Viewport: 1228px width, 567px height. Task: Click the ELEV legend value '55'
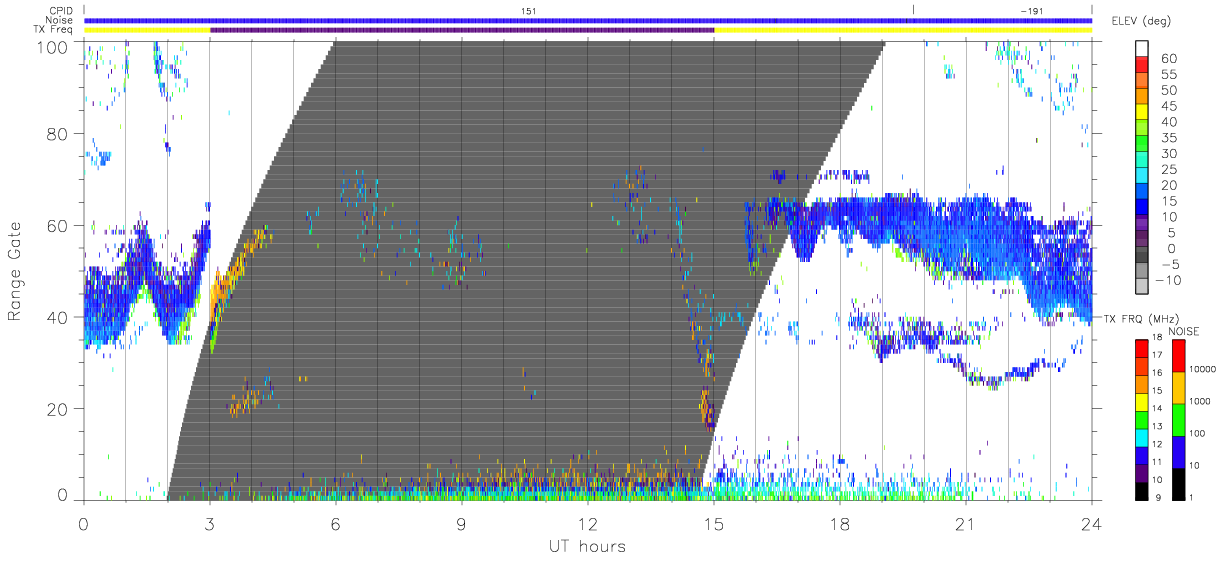tap(1168, 75)
